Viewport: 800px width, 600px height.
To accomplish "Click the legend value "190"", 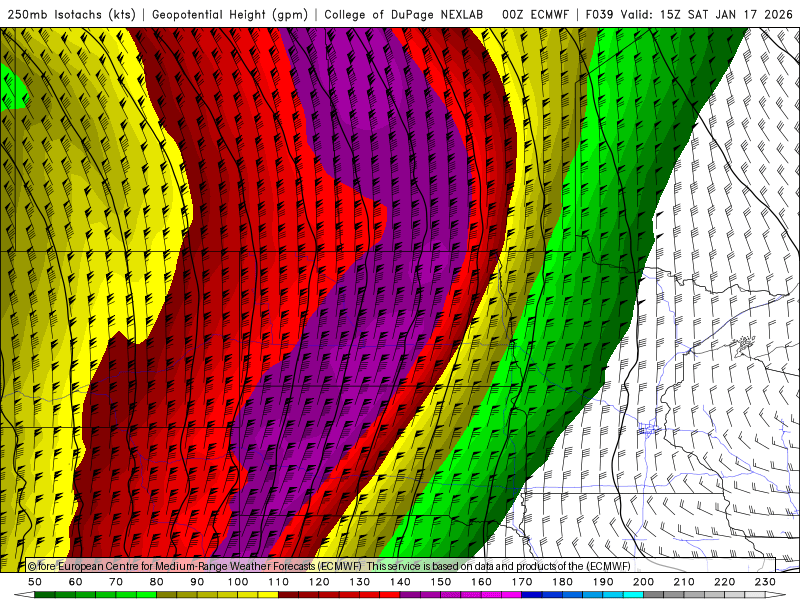I will coord(603,582).
